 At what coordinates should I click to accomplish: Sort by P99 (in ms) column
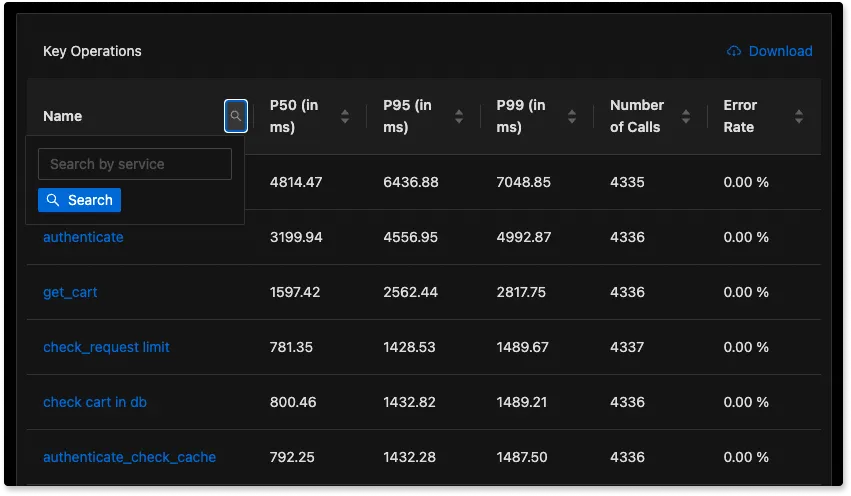572,116
